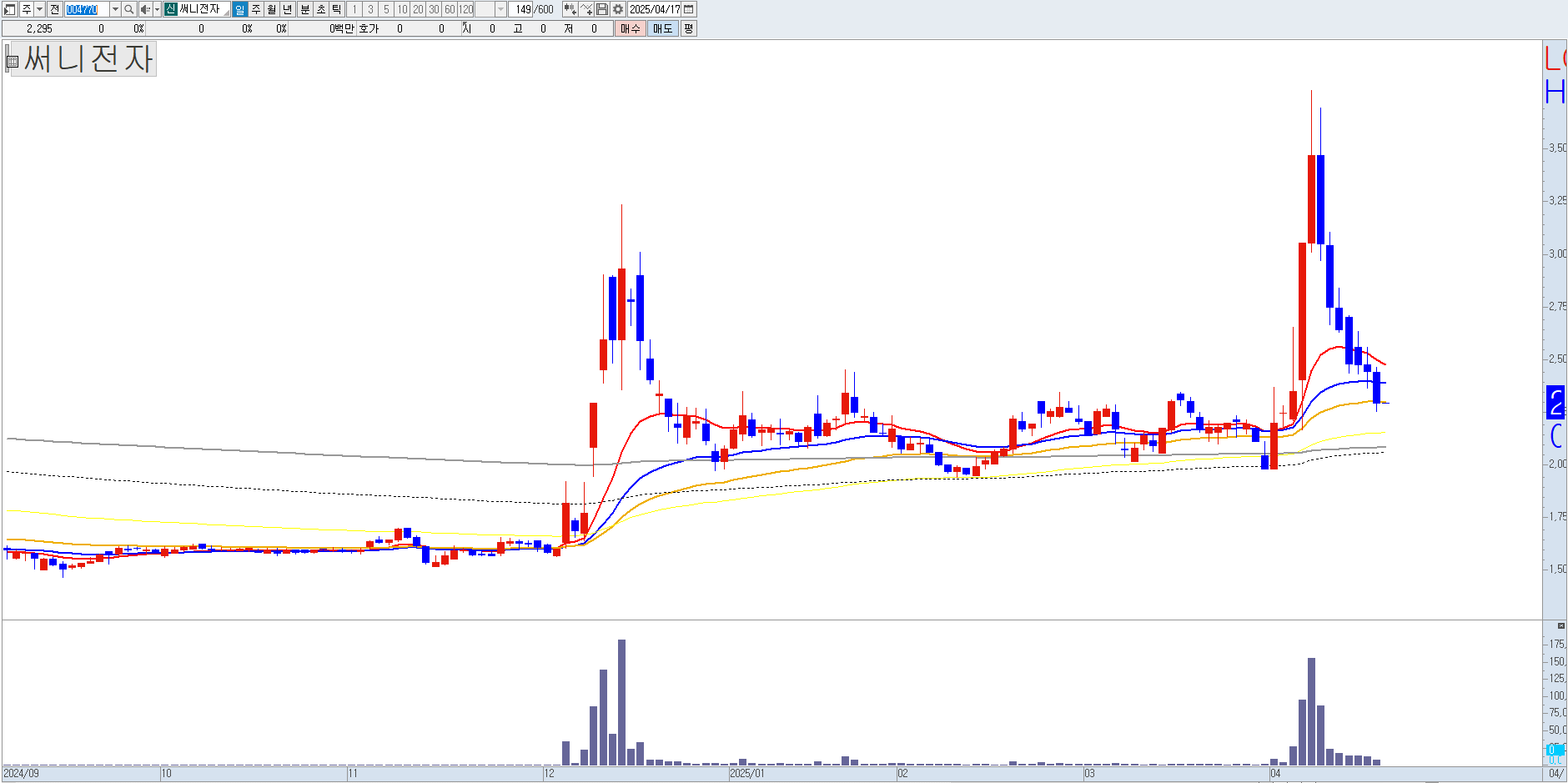The height and width of the screenshot is (783, 1568).
Task: Click the stock name box 써니전자
Action: 204,9
